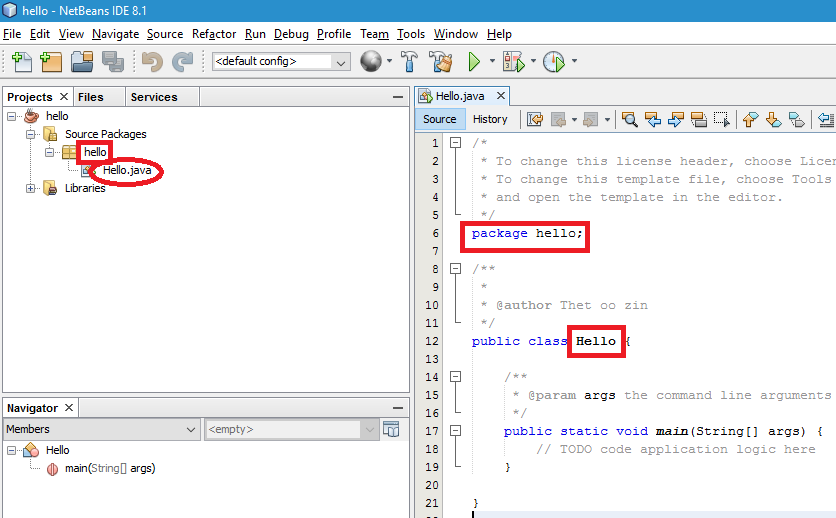
Task: Clean and Build with hammer-broom icon
Action: click(x=441, y=61)
